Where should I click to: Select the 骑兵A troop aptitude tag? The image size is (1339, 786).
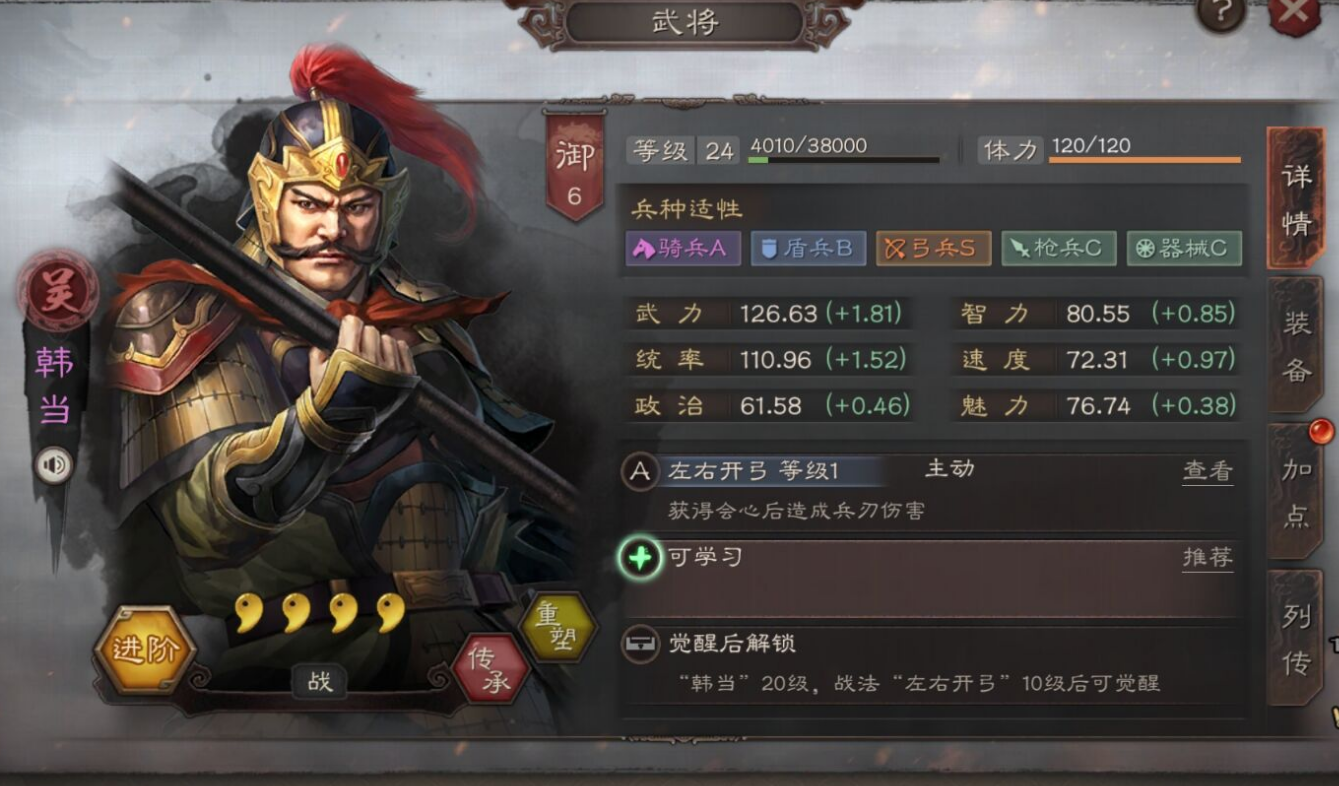tap(683, 248)
